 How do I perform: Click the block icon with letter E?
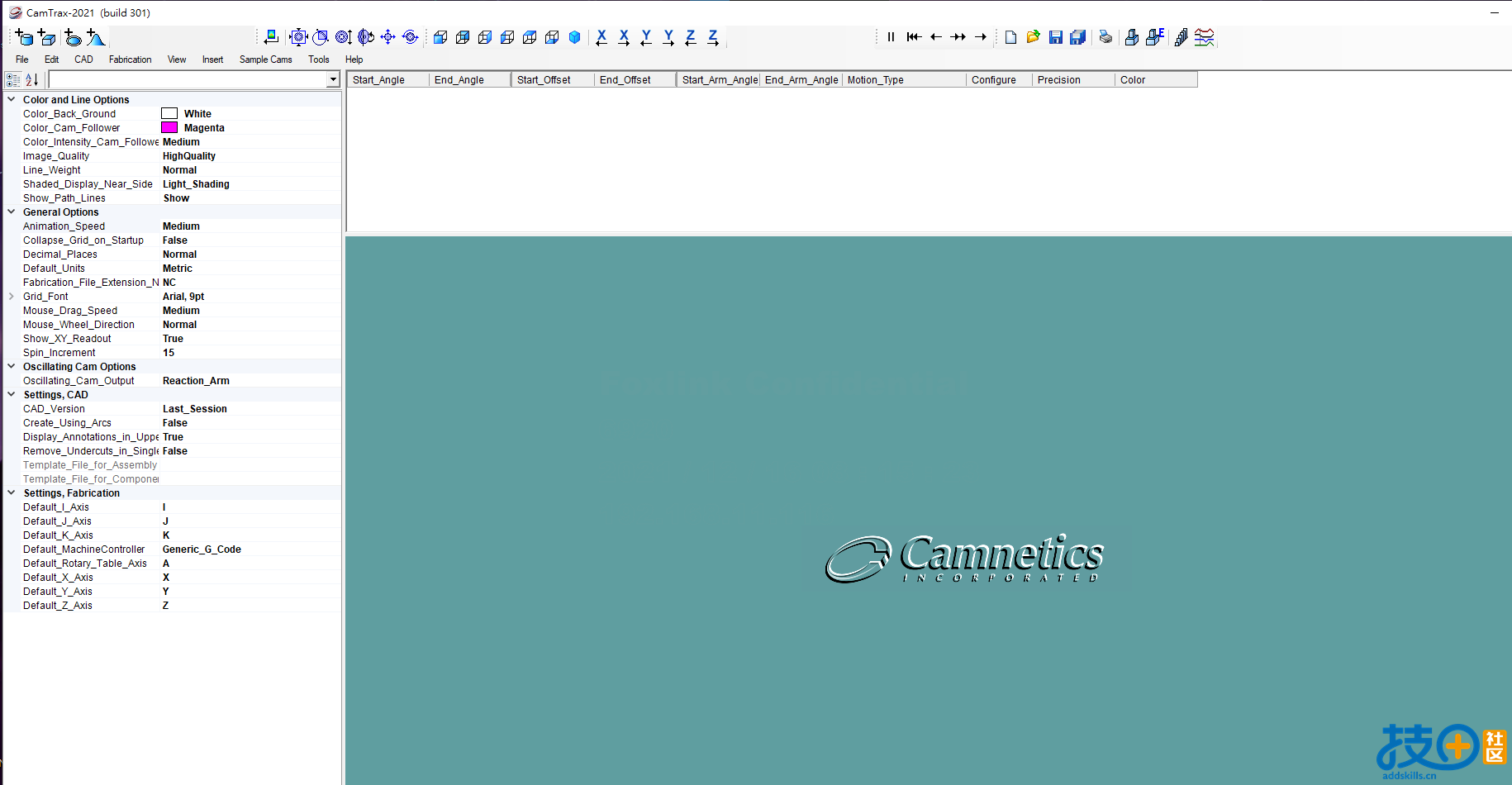[1155, 37]
